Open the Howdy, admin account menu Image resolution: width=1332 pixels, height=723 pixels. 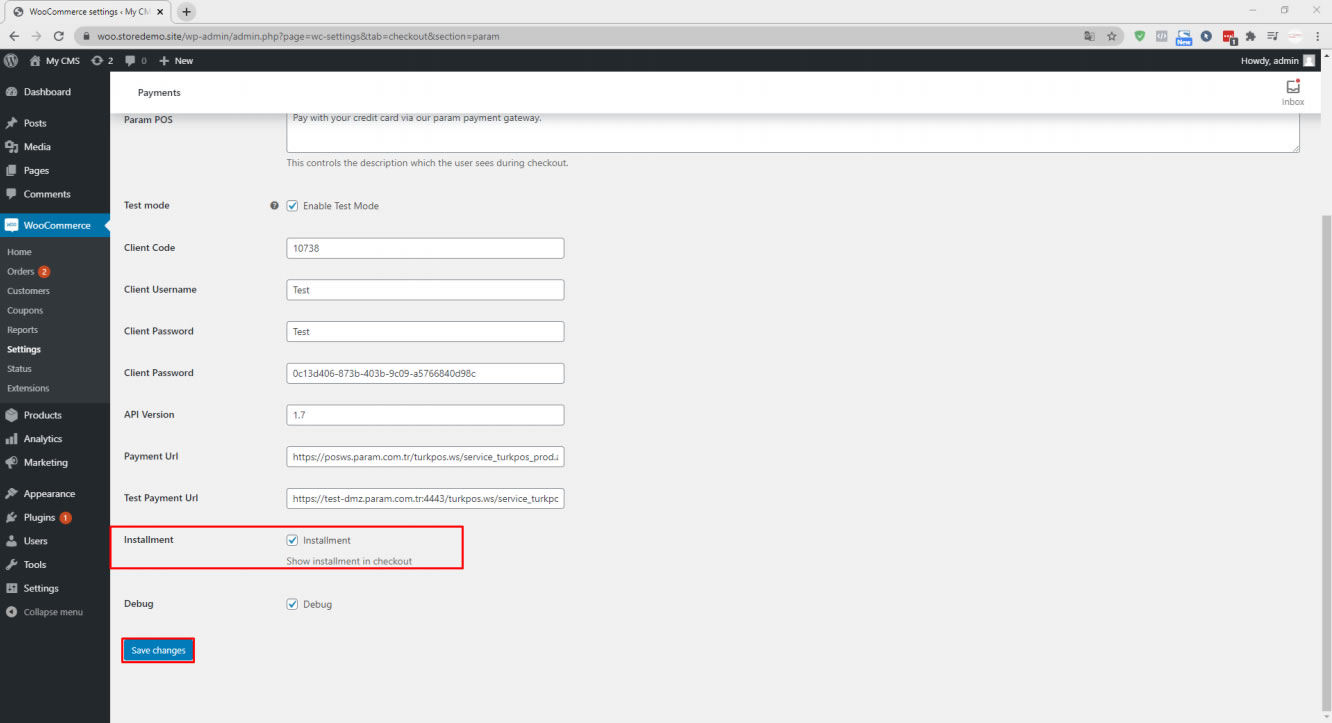(x=1278, y=61)
